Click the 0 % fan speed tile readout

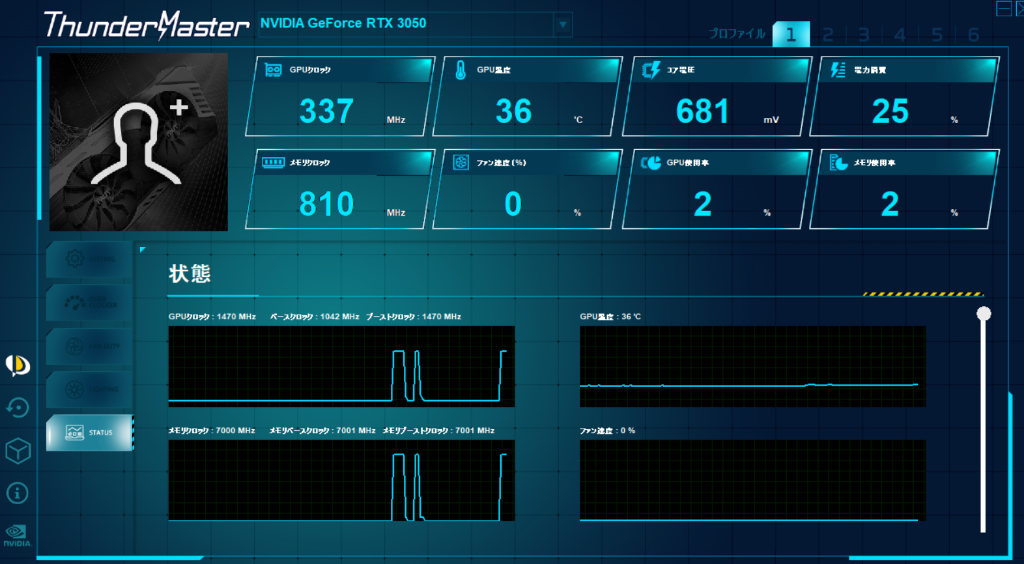click(513, 204)
